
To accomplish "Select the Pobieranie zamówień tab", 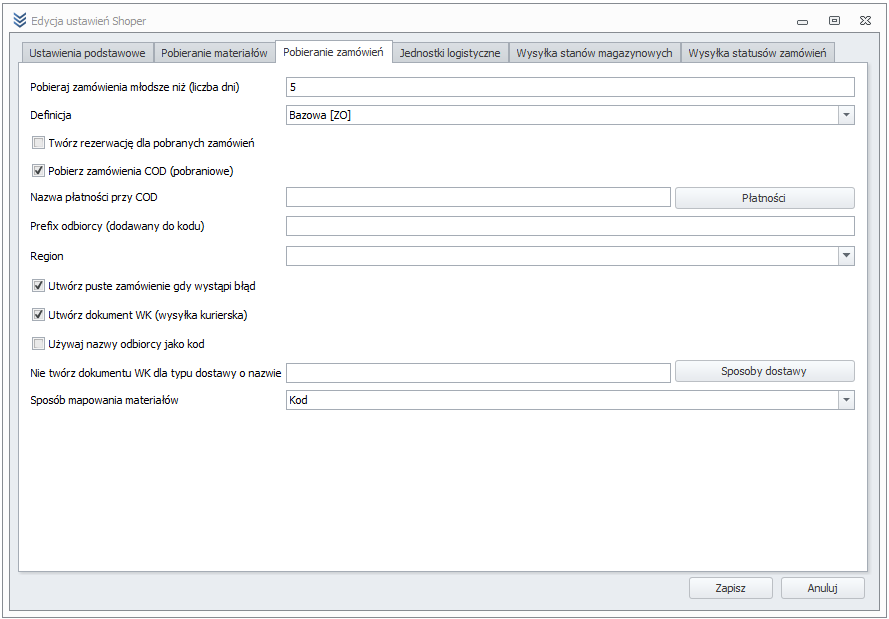I will pyautogui.click(x=333, y=52).
